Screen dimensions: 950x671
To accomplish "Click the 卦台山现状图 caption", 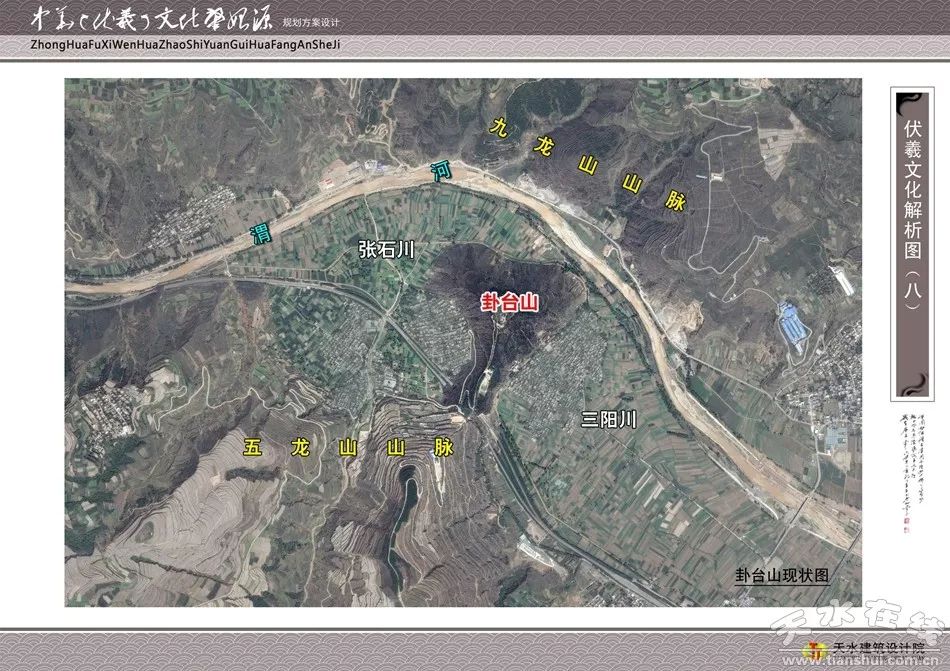I will coord(782,575).
